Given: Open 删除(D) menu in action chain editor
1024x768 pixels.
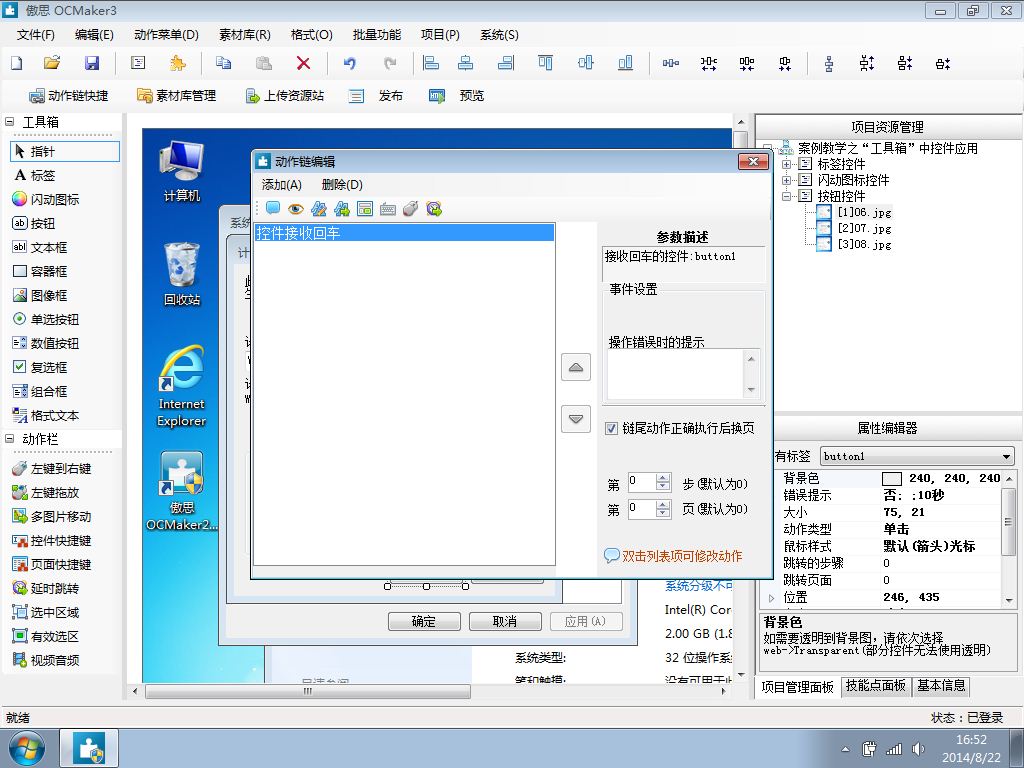Looking at the screenshot, I should pyautogui.click(x=342, y=185).
